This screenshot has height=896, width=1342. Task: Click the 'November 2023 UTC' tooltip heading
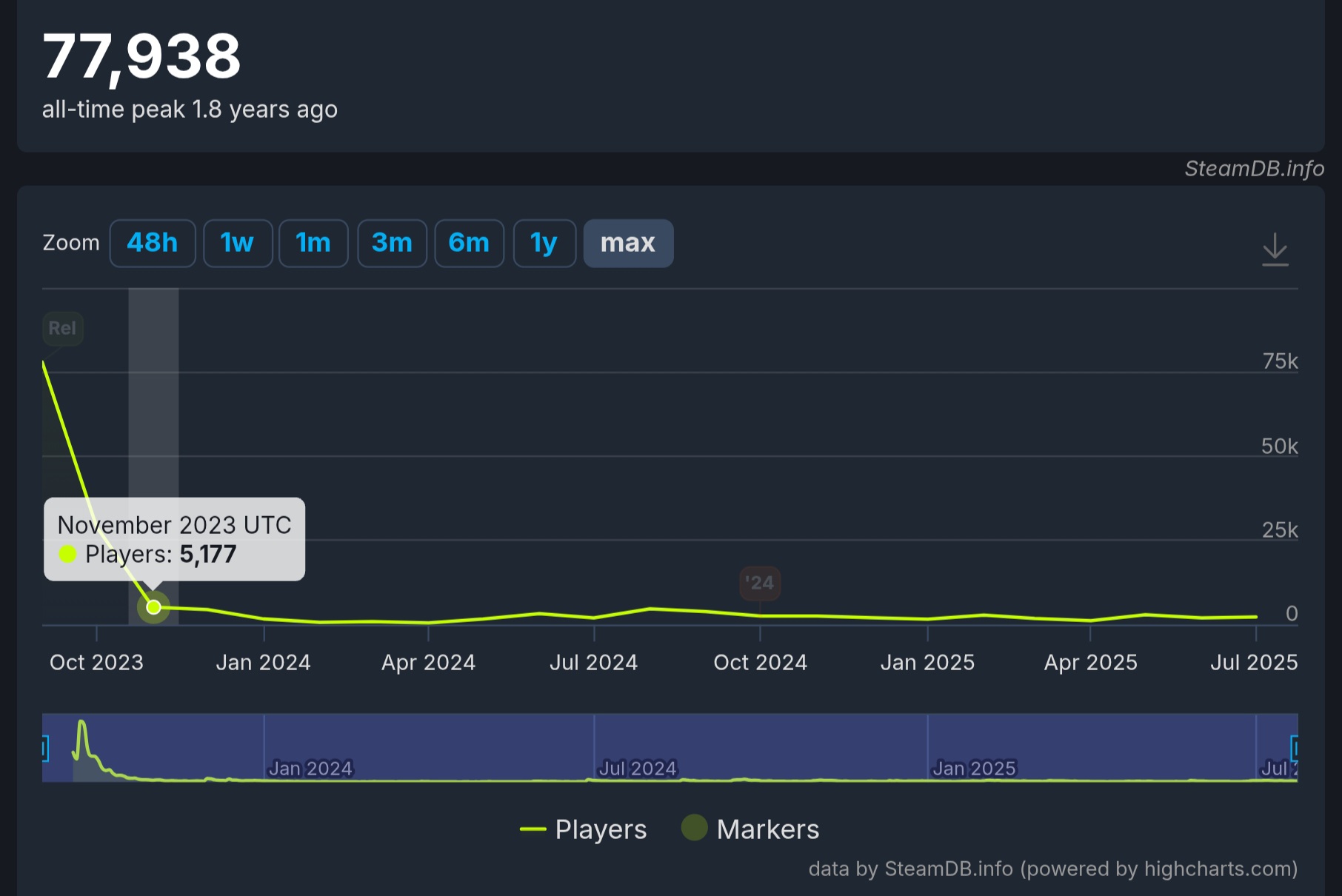[x=175, y=525]
